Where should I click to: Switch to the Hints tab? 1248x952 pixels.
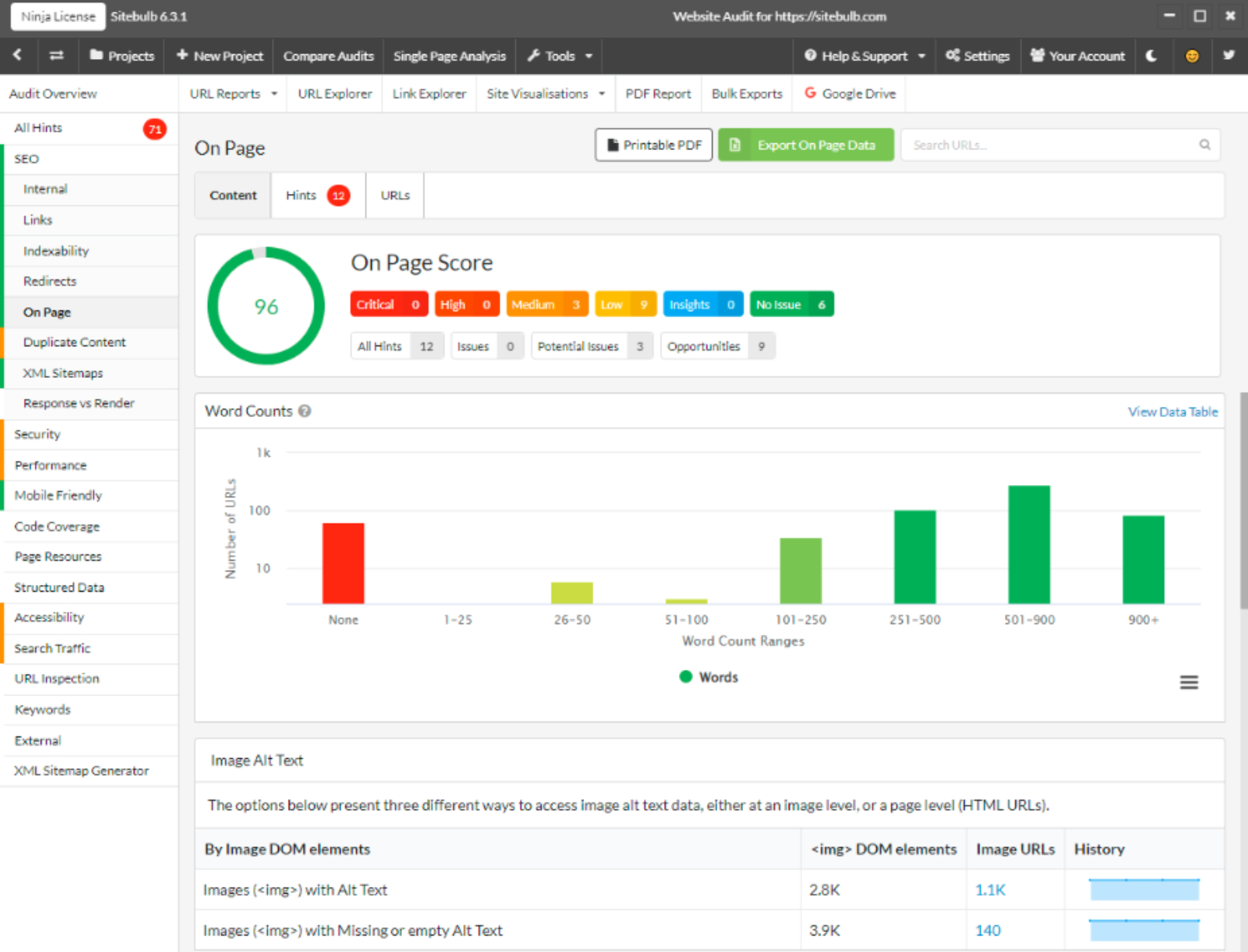point(301,195)
